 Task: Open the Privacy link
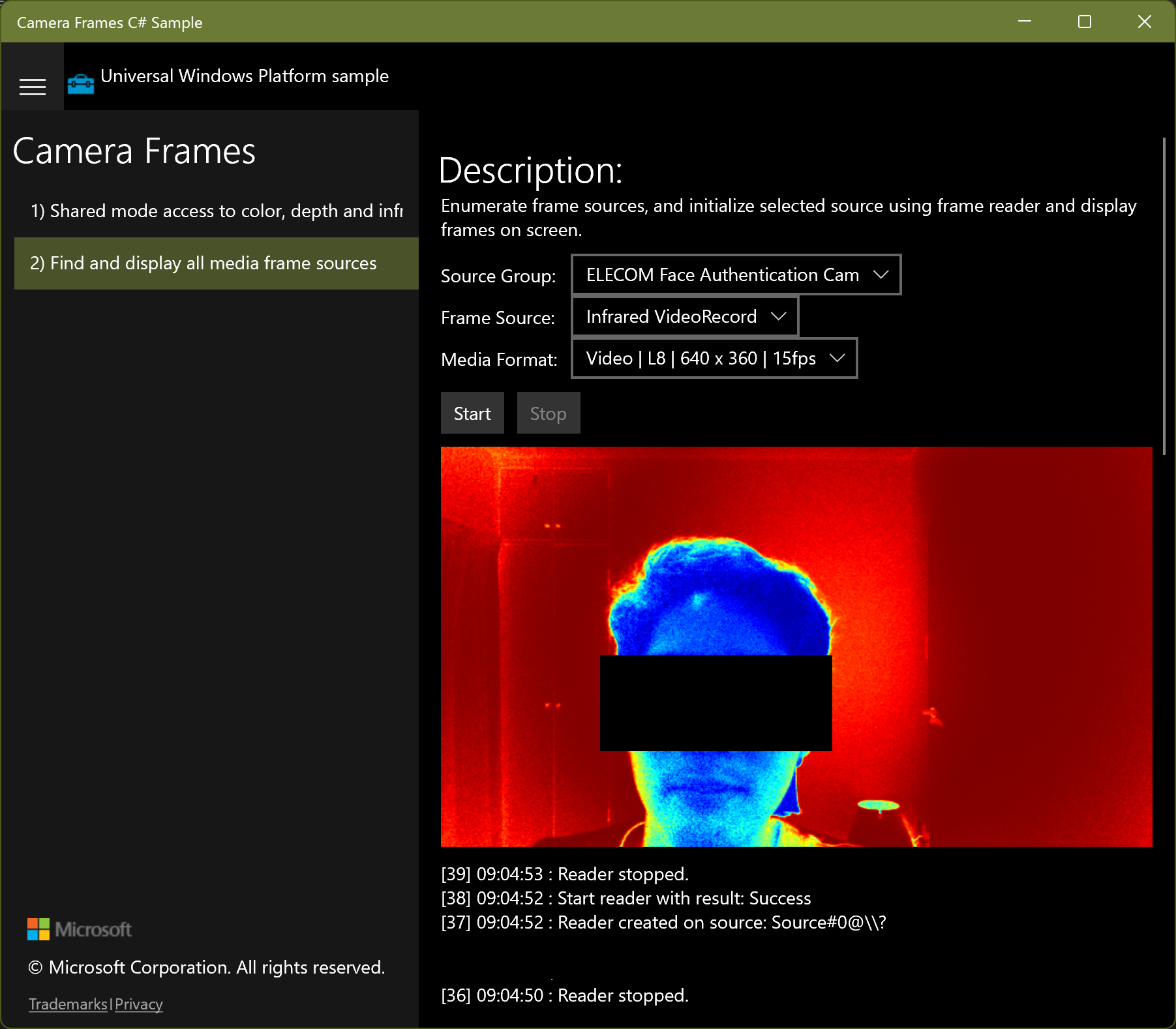pyautogui.click(x=139, y=1004)
